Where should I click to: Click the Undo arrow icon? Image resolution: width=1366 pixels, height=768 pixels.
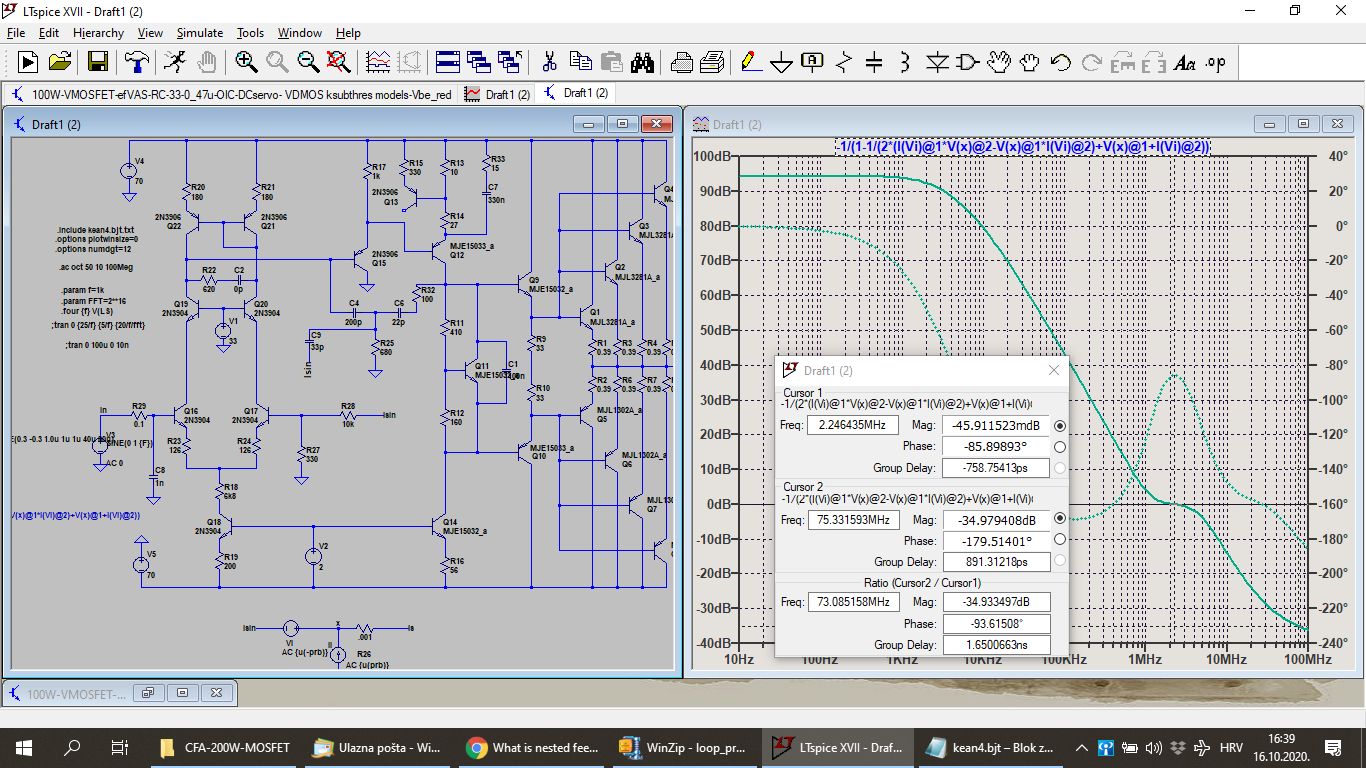click(x=1060, y=62)
